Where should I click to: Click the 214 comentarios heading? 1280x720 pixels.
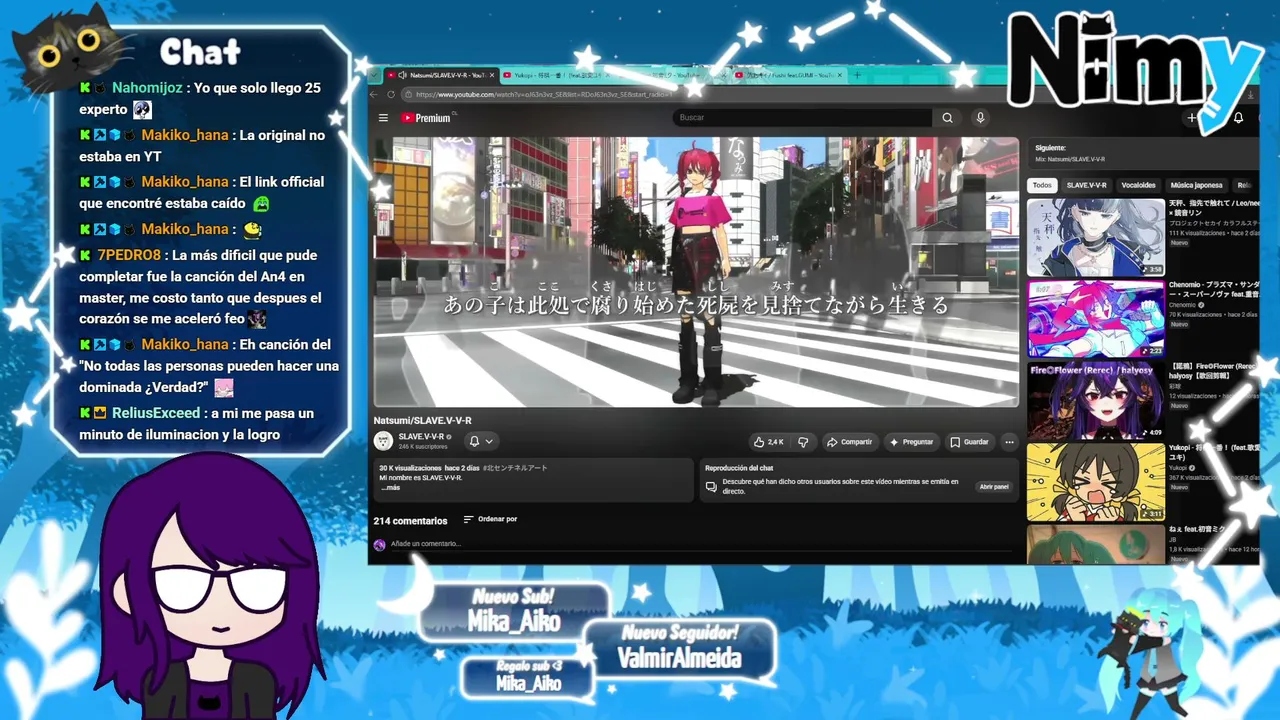[x=411, y=521]
